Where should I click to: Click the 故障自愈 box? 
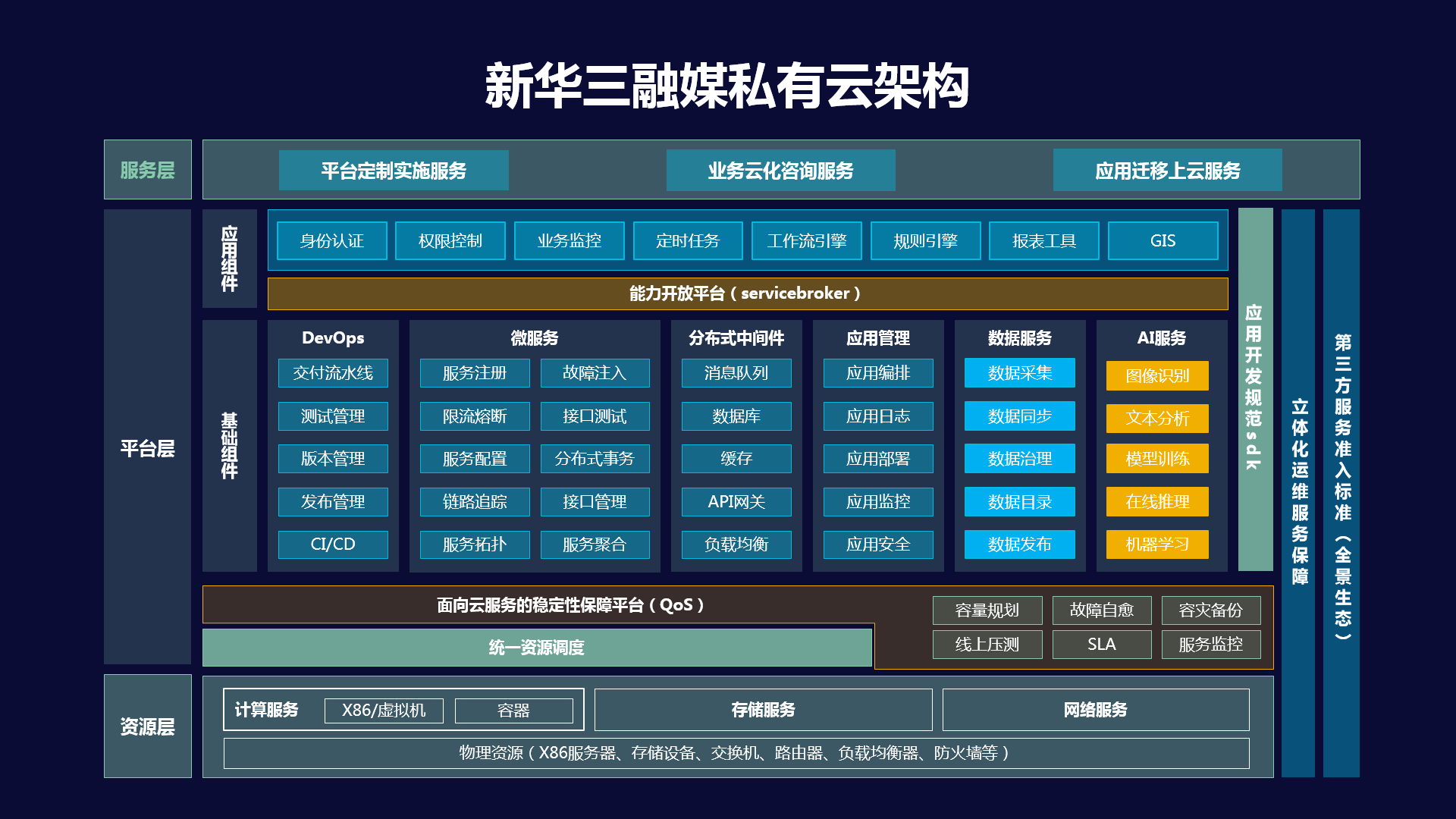[1102, 610]
